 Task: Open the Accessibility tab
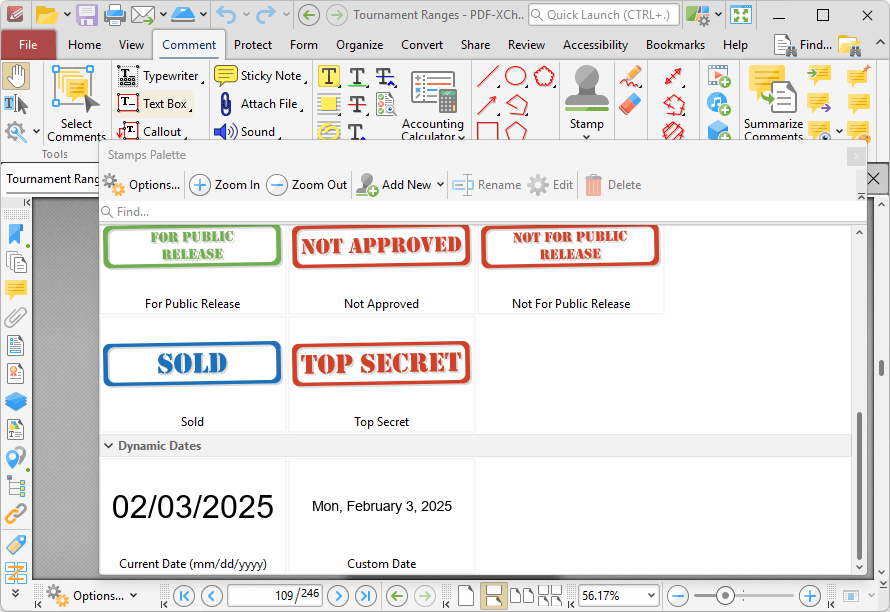click(x=595, y=45)
